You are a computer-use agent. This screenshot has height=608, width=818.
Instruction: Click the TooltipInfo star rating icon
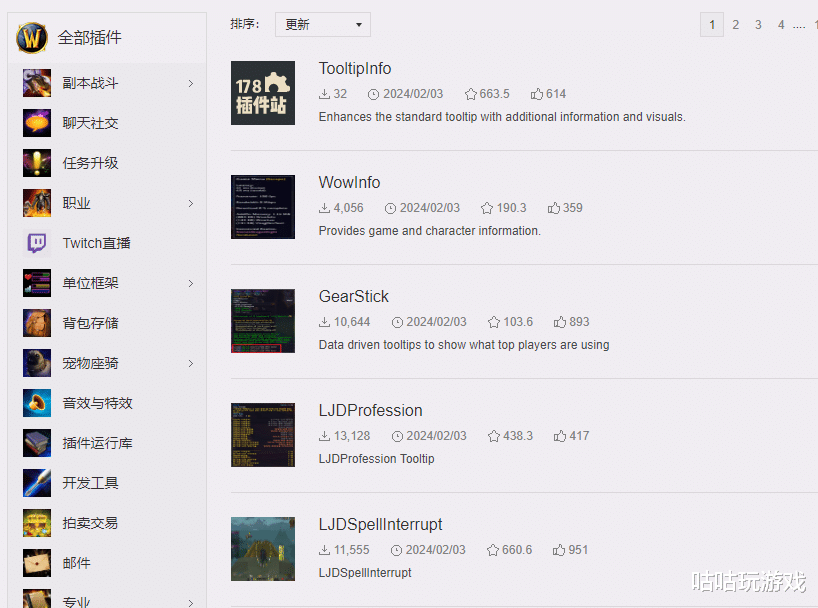(471, 94)
